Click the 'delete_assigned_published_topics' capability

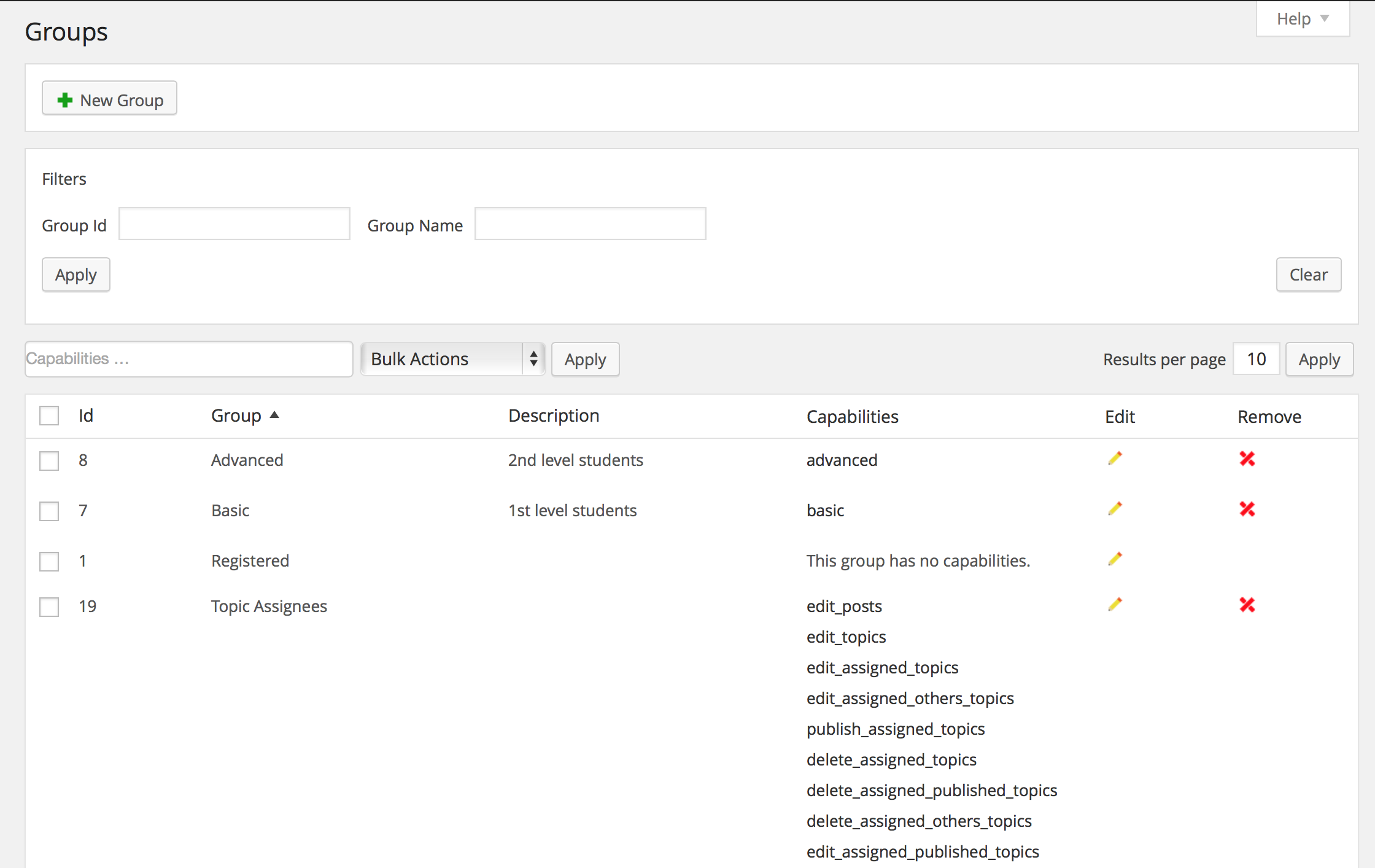(x=932, y=791)
